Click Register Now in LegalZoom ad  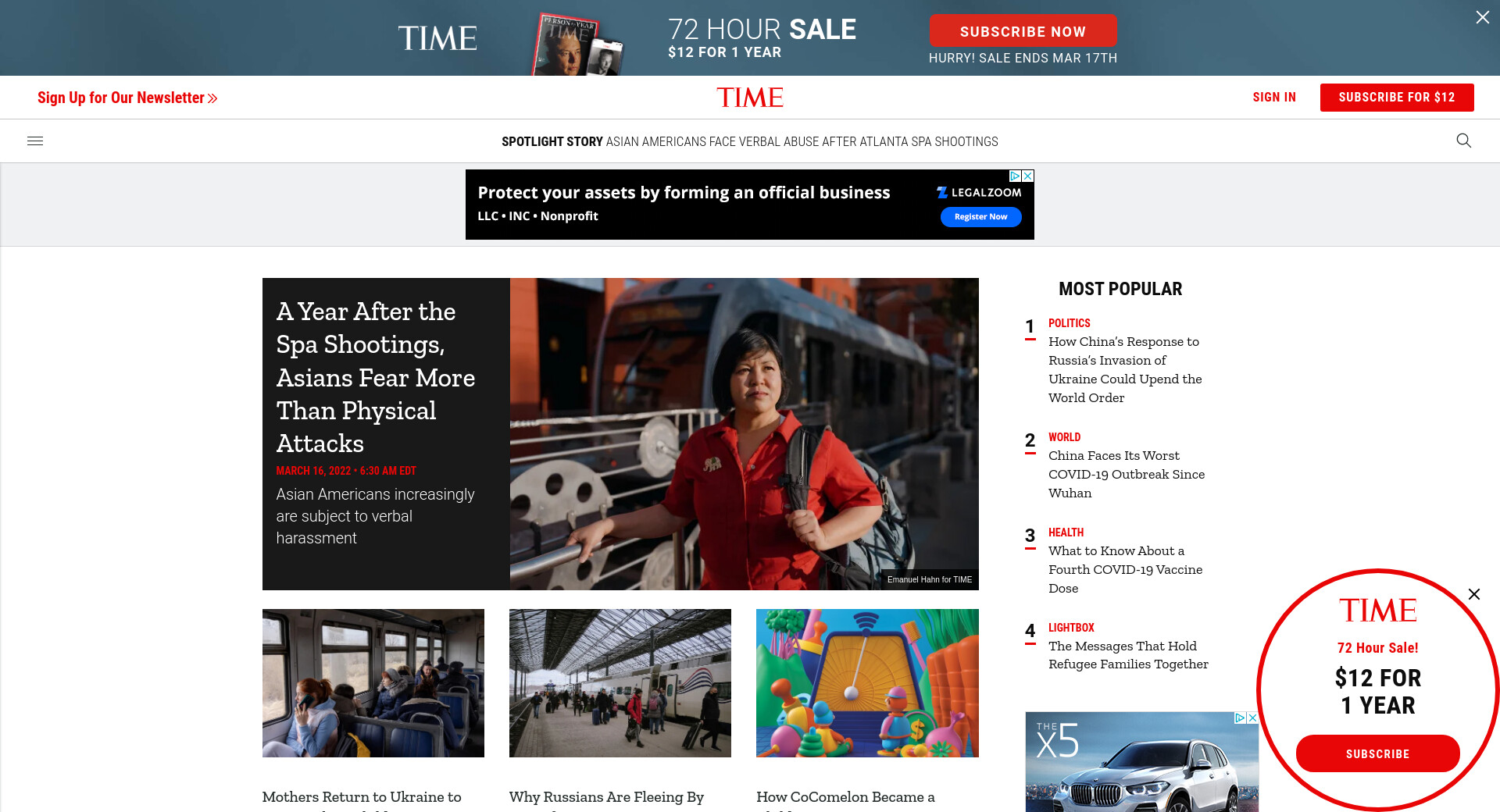[x=980, y=217]
